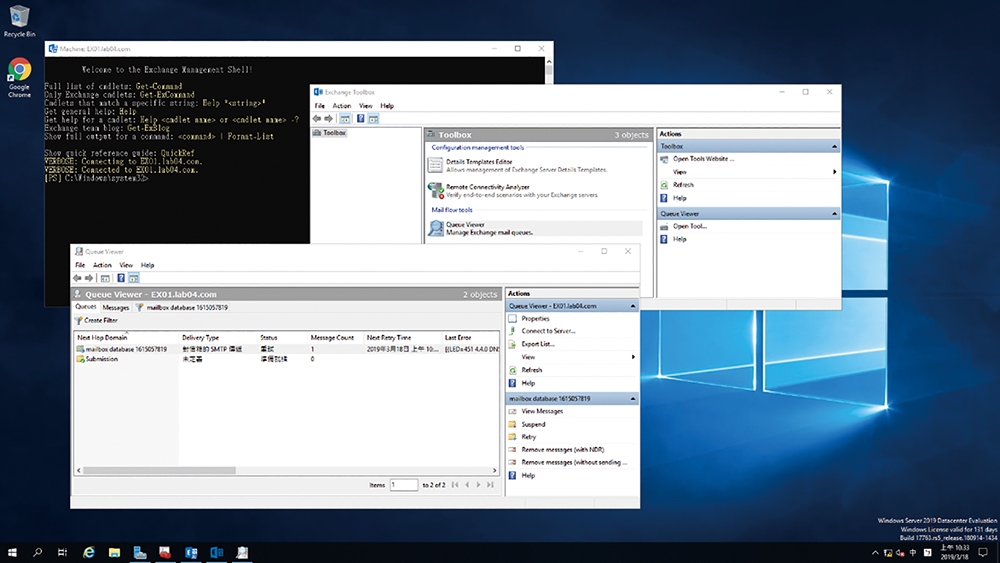Select Toolbox node in console tree

point(329,133)
